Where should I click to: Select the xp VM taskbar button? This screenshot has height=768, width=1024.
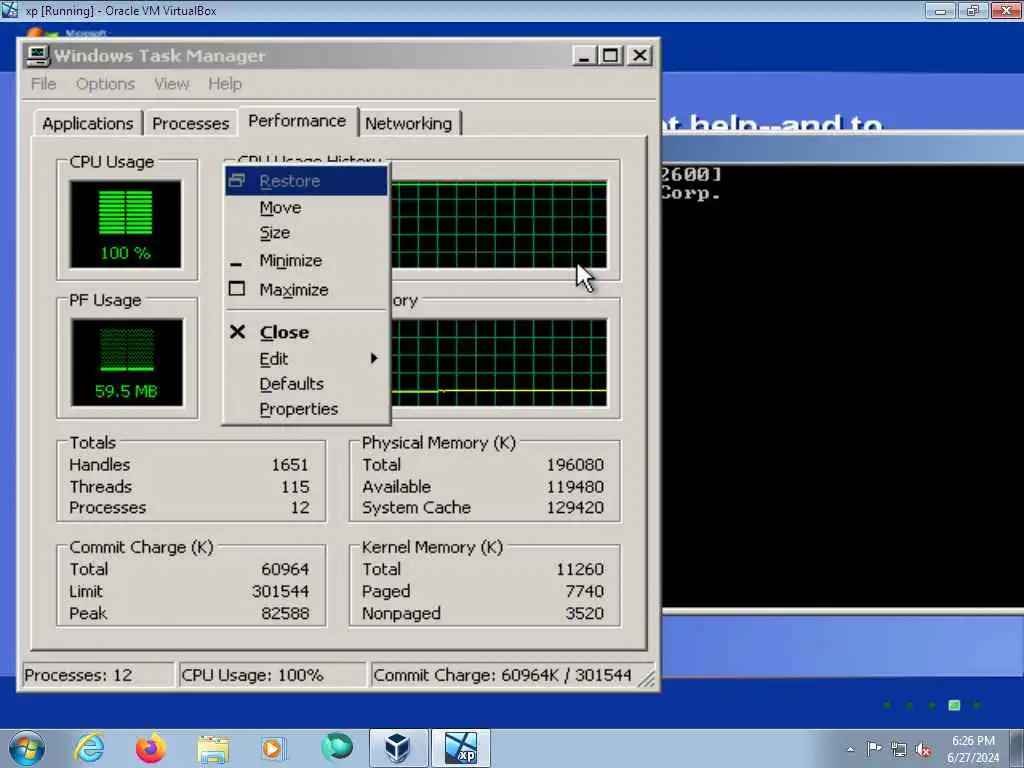(461, 748)
